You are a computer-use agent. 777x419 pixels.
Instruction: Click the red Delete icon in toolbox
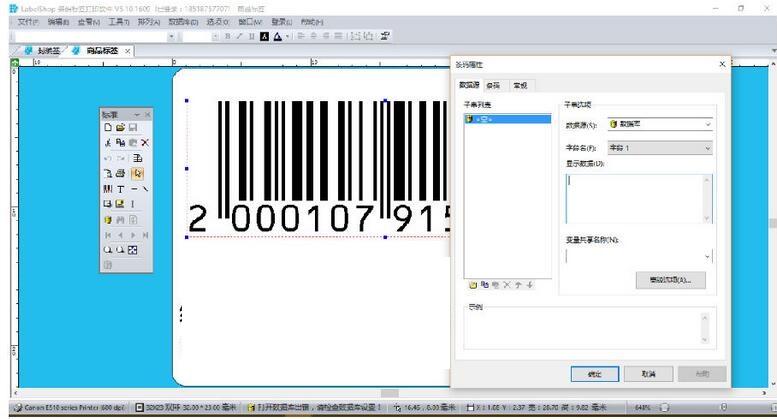(x=145, y=143)
